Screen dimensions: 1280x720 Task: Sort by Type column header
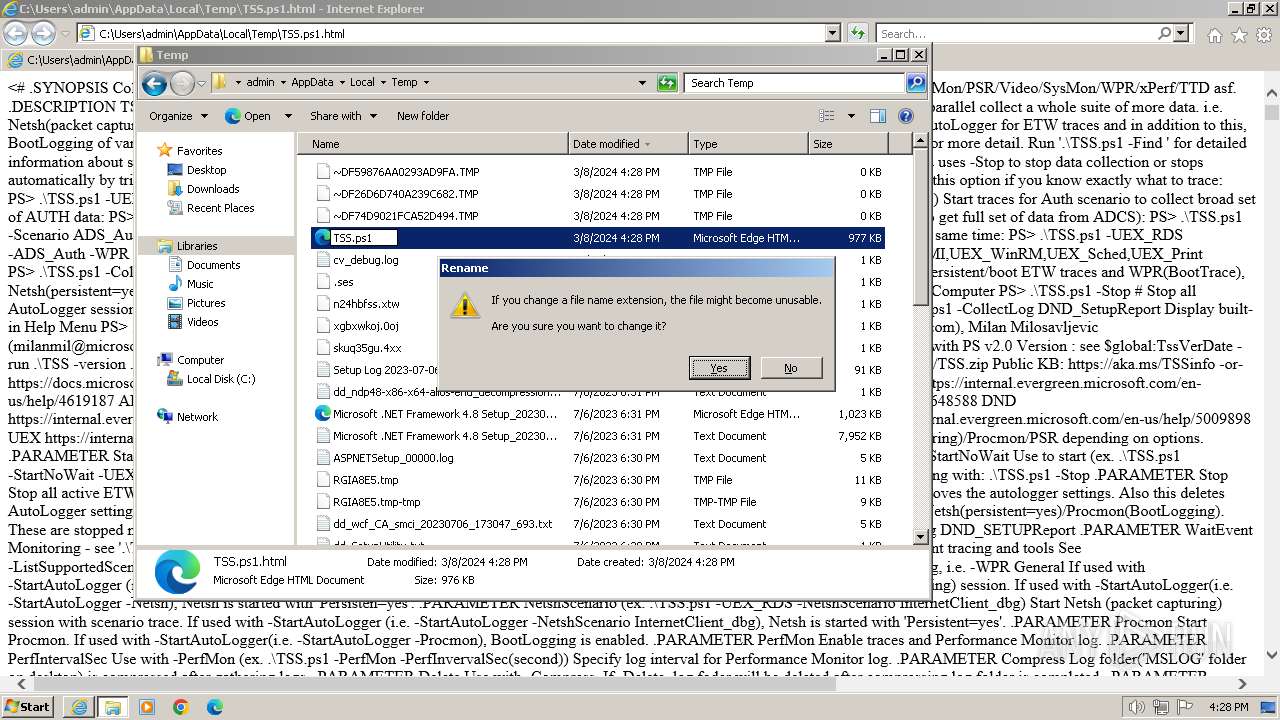(x=748, y=144)
